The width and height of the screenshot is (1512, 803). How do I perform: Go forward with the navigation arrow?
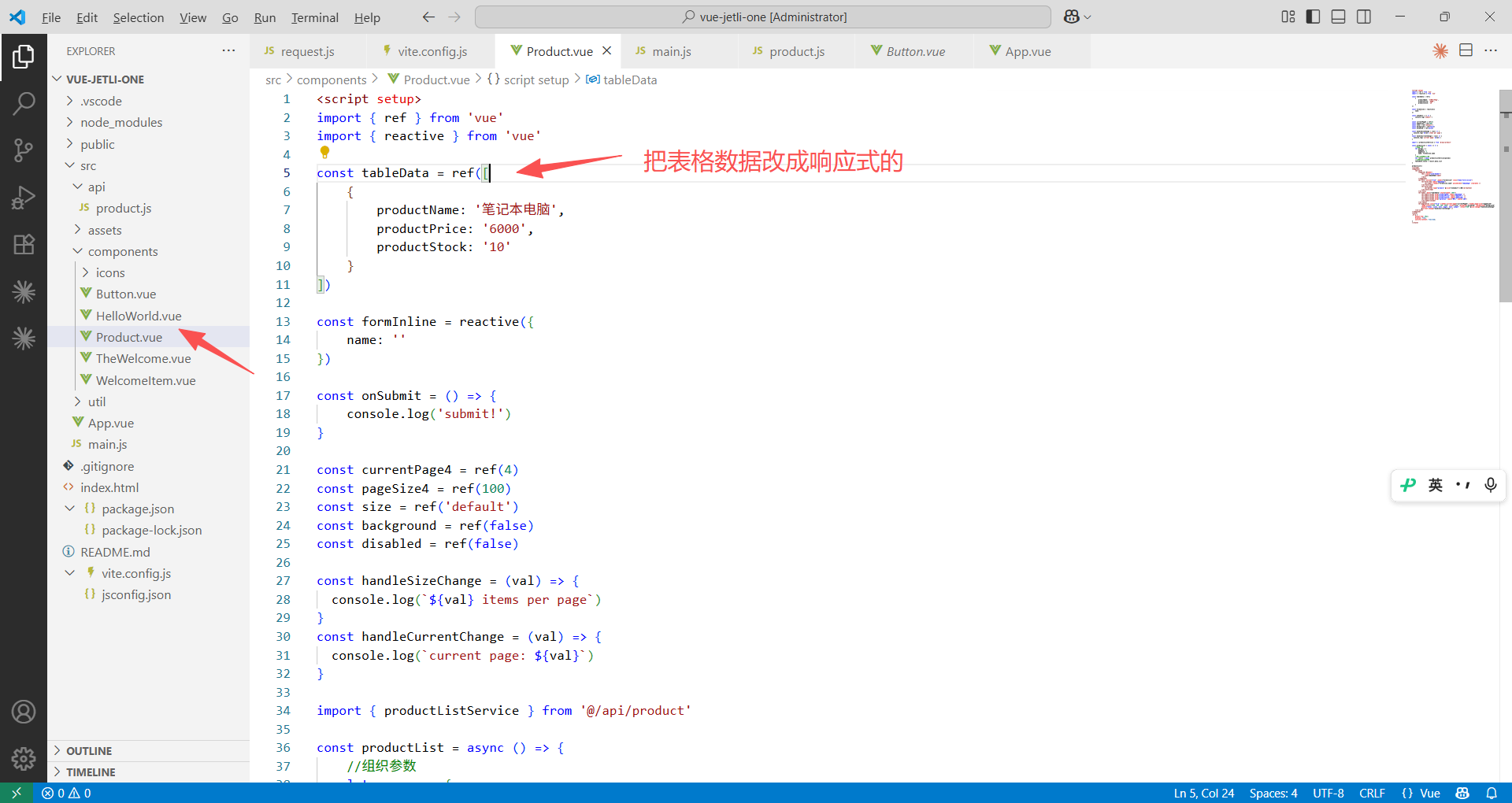[454, 17]
